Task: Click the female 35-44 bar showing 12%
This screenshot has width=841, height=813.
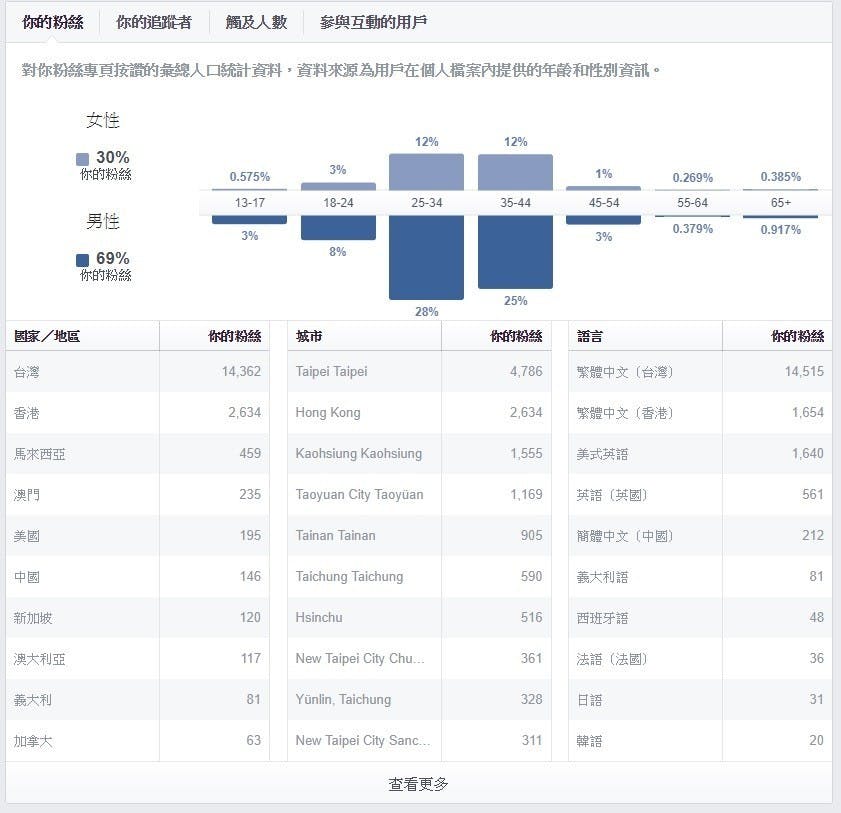Action: 515,172
